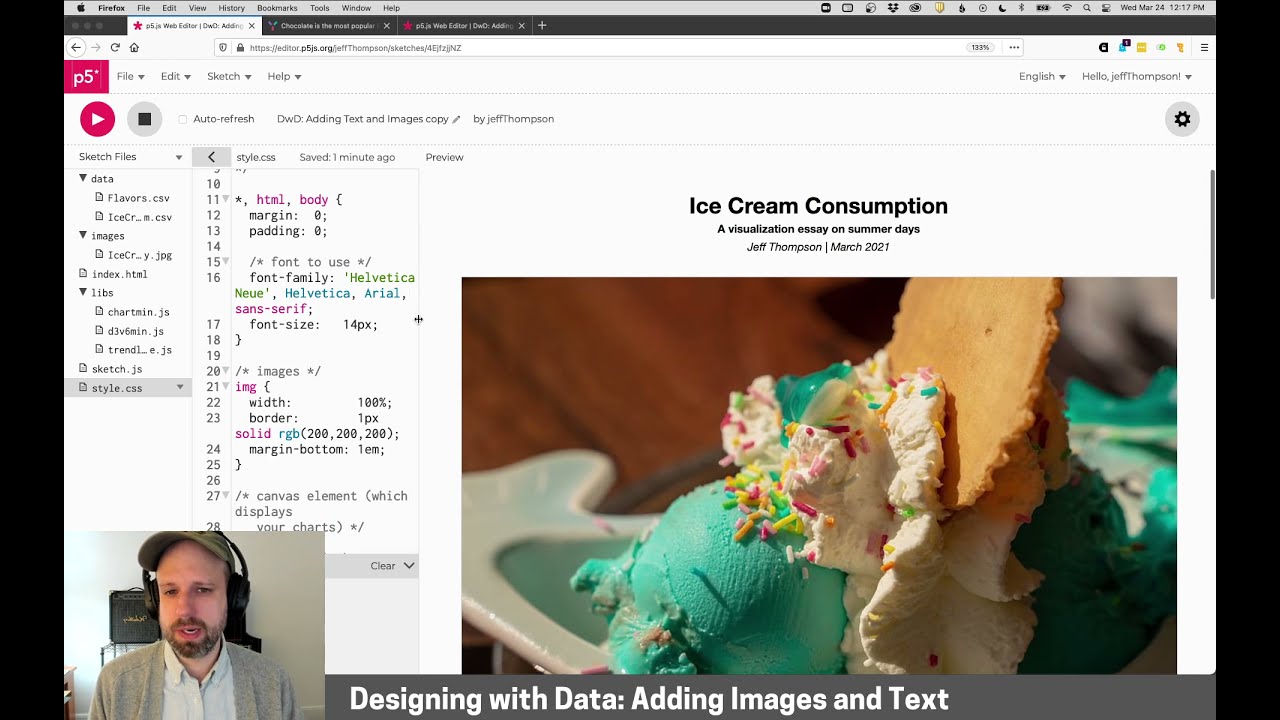Open jeffThompson author link

[520, 119]
